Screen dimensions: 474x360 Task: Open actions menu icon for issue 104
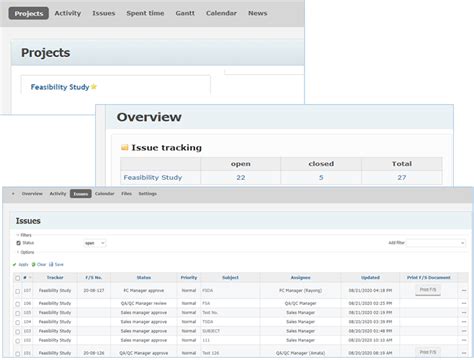pyautogui.click(x=464, y=322)
